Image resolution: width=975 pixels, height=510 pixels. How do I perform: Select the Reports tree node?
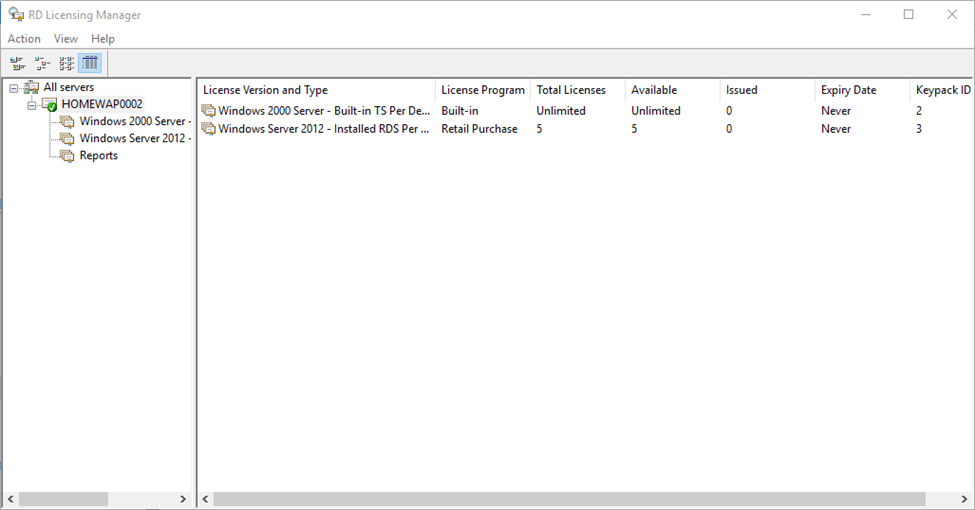point(98,155)
